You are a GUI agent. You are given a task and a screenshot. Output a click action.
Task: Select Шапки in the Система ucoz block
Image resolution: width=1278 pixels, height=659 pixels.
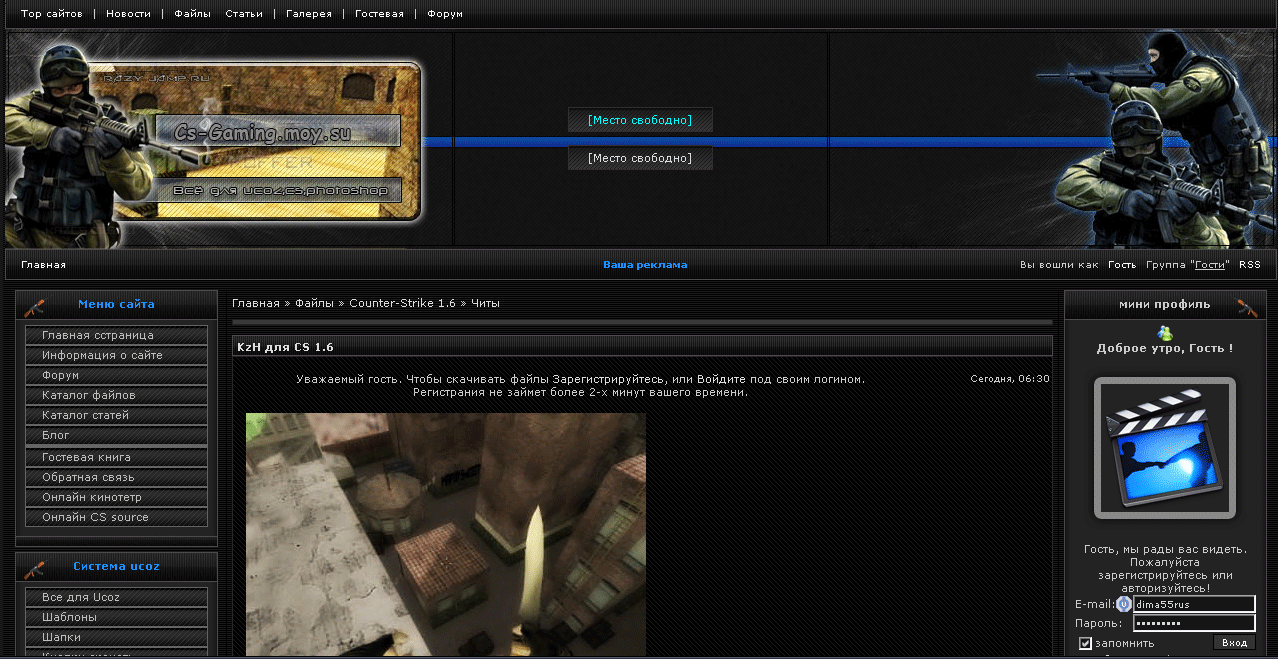pos(117,637)
